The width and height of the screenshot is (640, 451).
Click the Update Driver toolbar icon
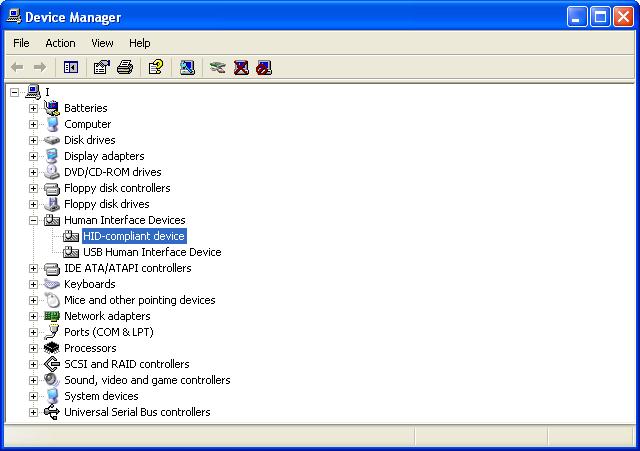pos(218,67)
